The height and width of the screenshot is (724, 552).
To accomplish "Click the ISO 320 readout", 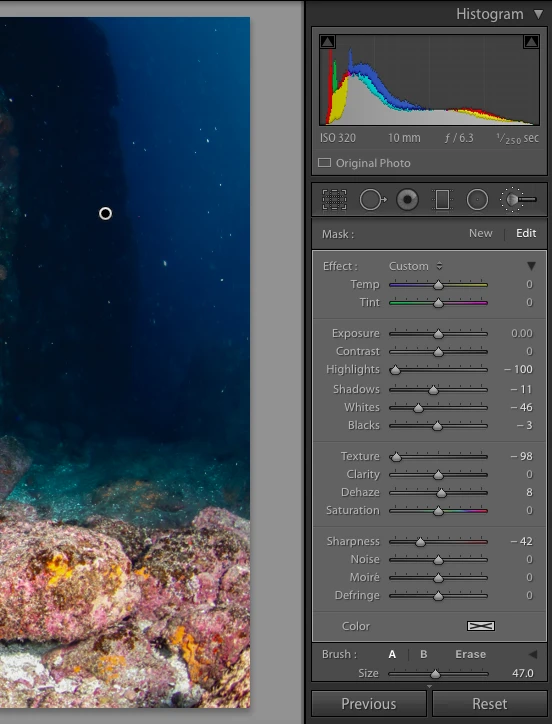I will point(338,138).
